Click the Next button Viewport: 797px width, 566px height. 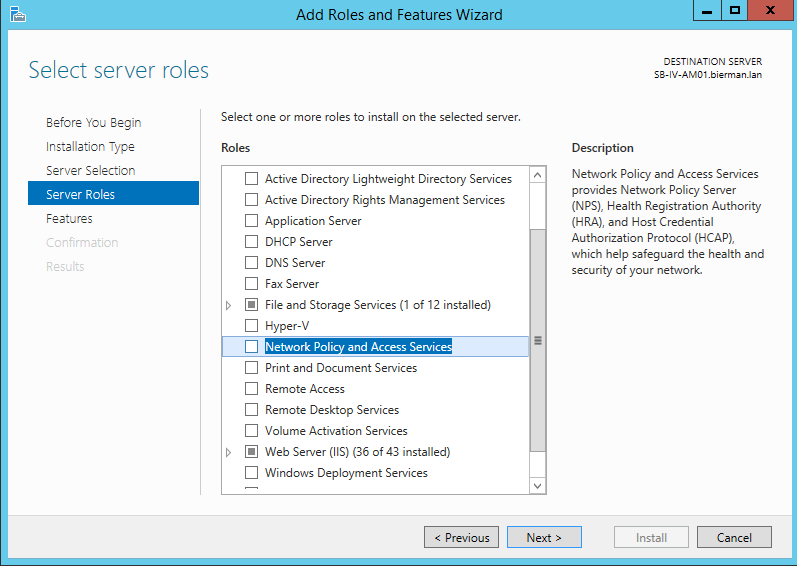(x=544, y=537)
